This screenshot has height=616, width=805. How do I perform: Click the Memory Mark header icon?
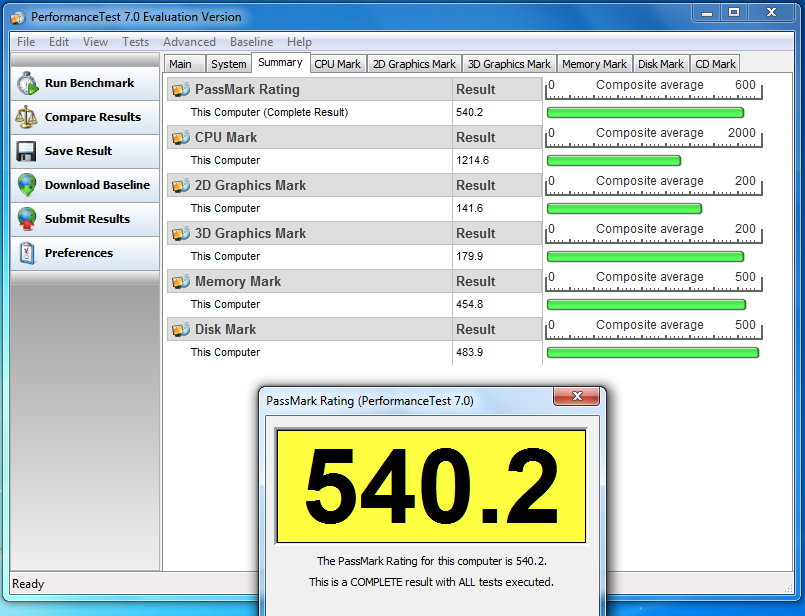(x=181, y=281)
